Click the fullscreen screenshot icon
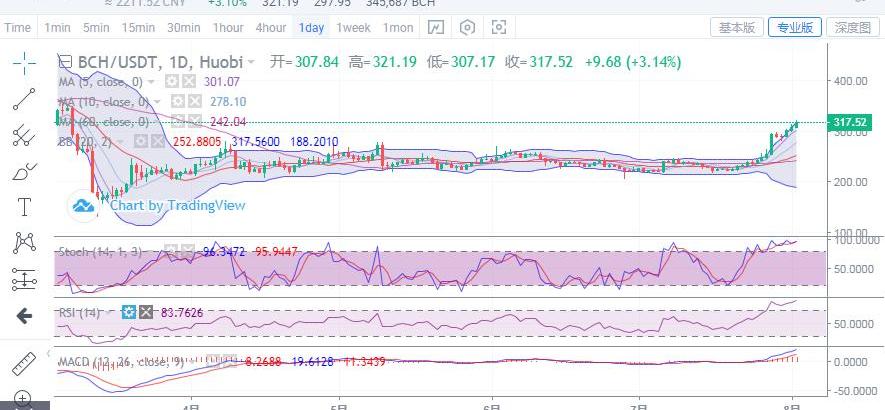The image size is (885, 410). 499,27
